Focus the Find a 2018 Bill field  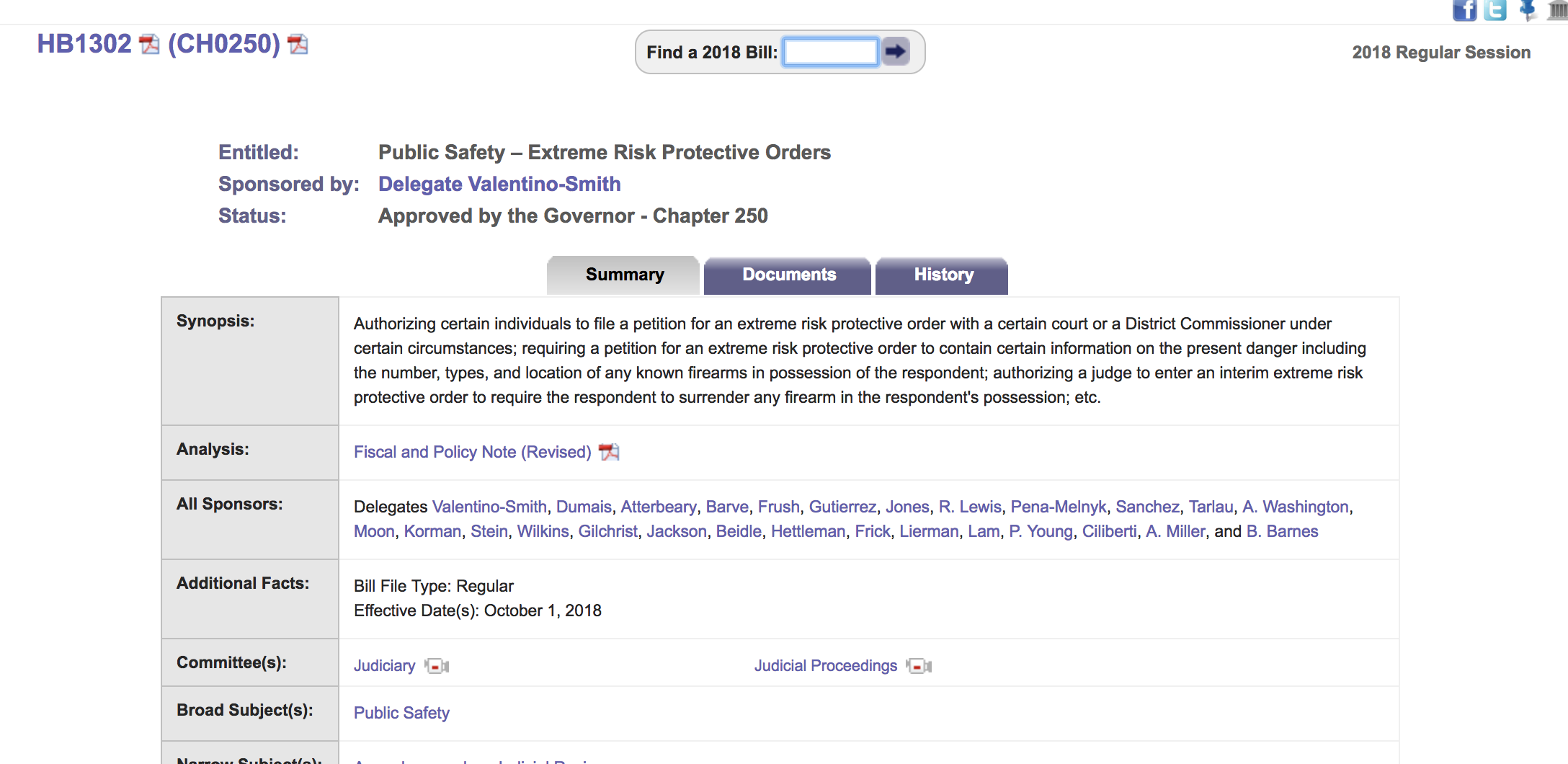(x=830, y=52)
